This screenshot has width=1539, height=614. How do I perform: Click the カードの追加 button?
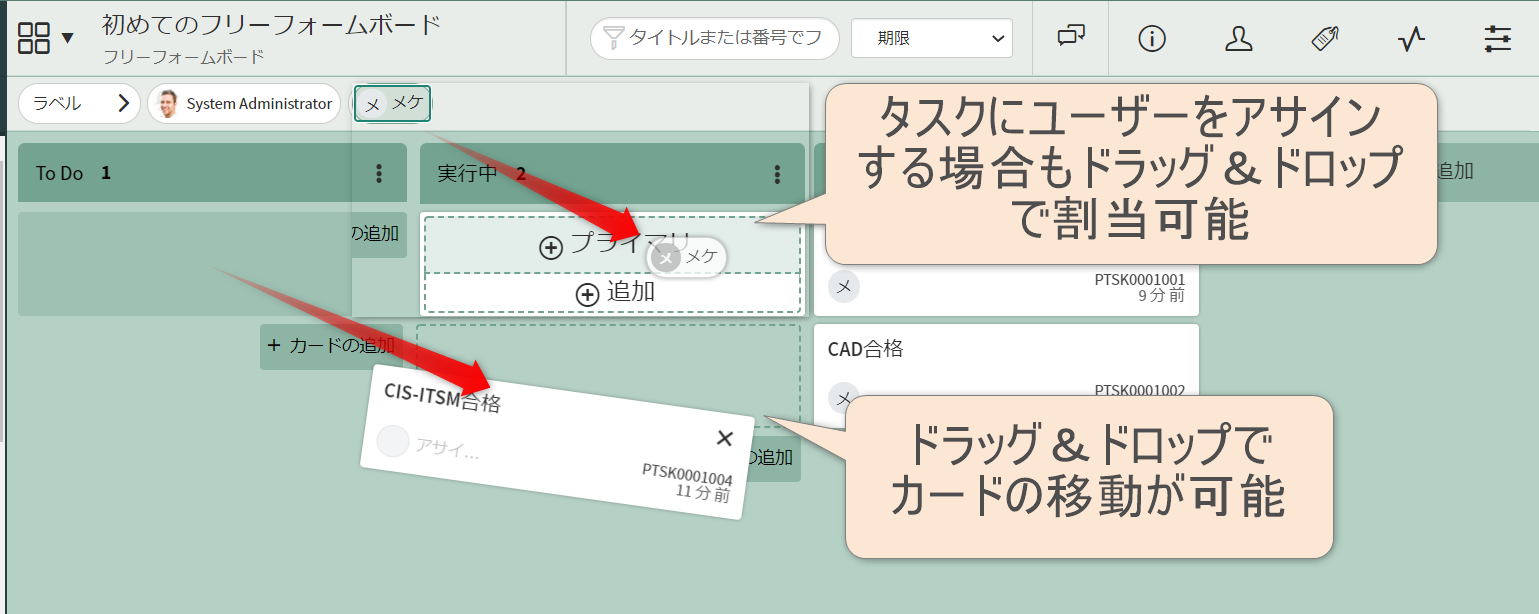coord(331,346)
